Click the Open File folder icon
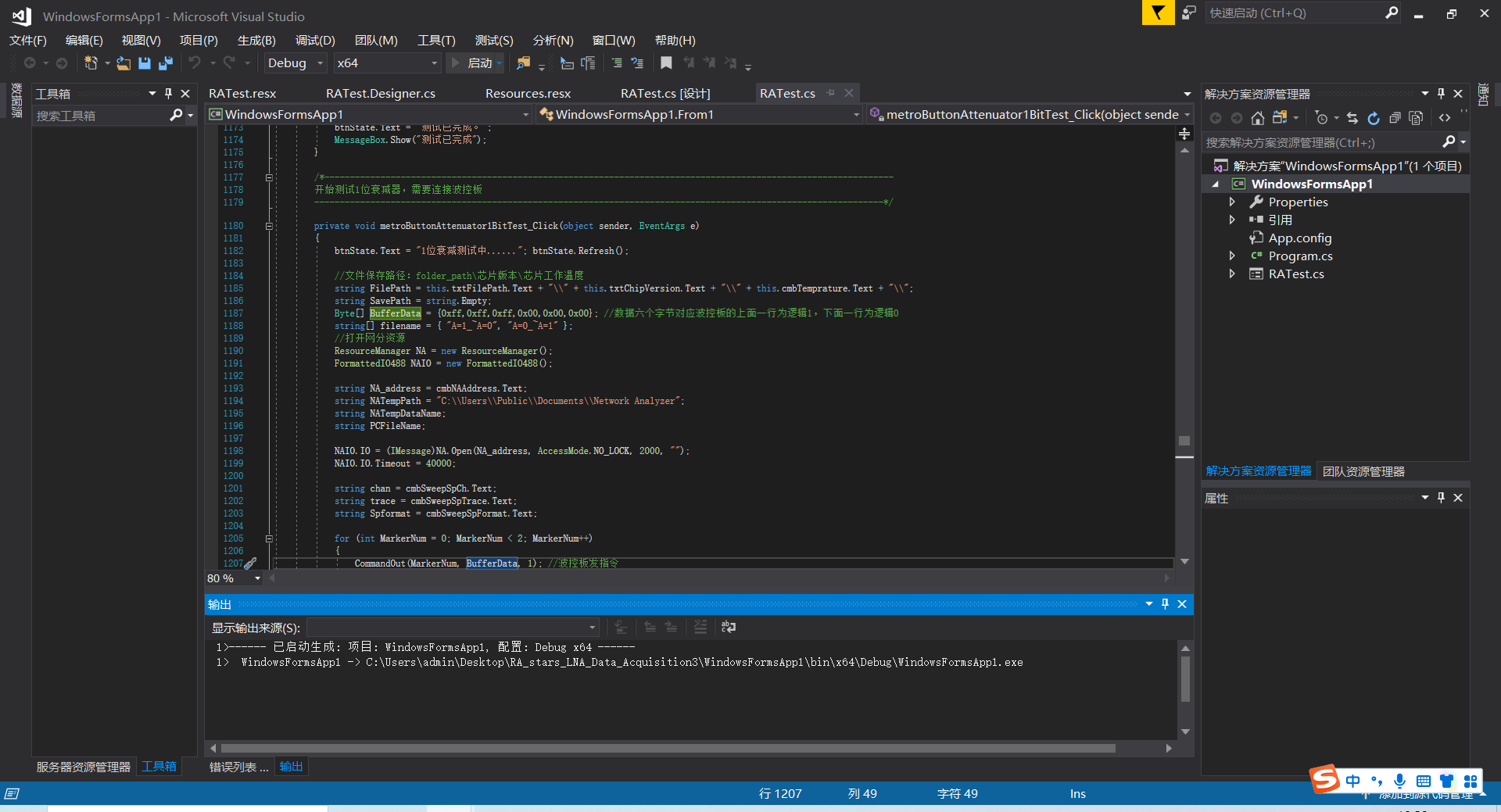Image resolution: width=1501 pixels, height=812 pixels. coord(124,63)
